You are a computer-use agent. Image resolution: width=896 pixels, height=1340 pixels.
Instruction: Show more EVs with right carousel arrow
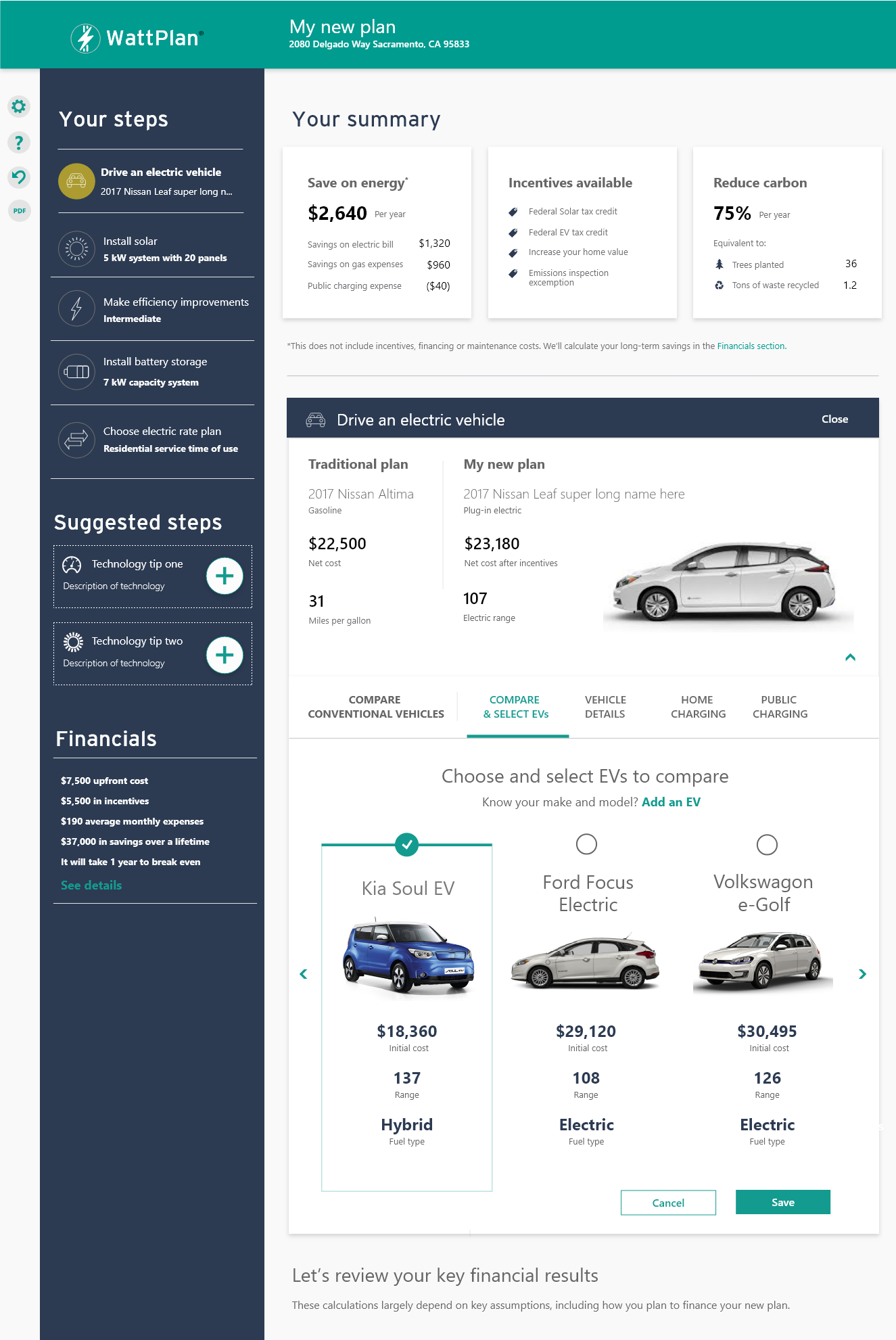[x=862, y=974]
